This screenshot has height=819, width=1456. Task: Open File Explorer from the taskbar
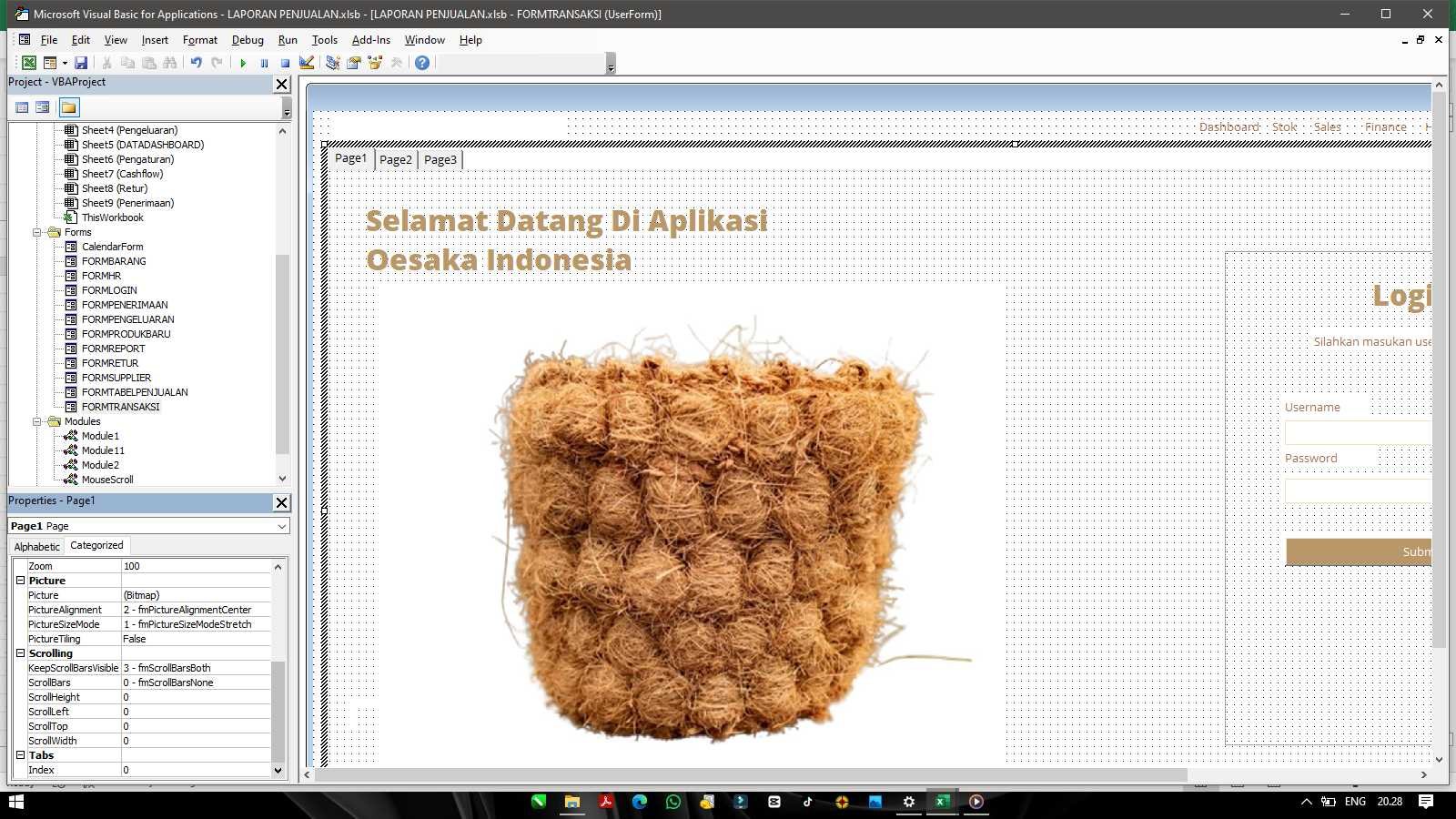tap(572, 802)
